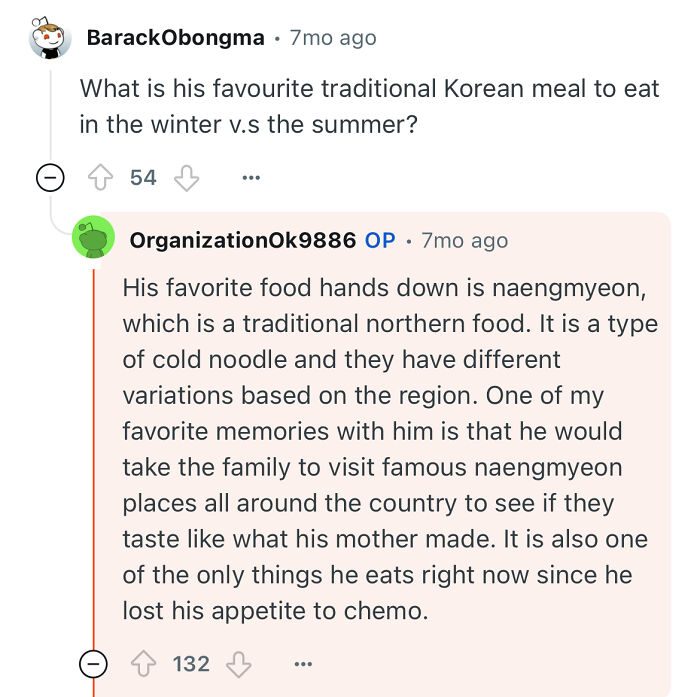Screen dimensions: 700x697
Task: Upvote BarackObongma's comment
Action: pyautogui.click(x=100, y=178)
